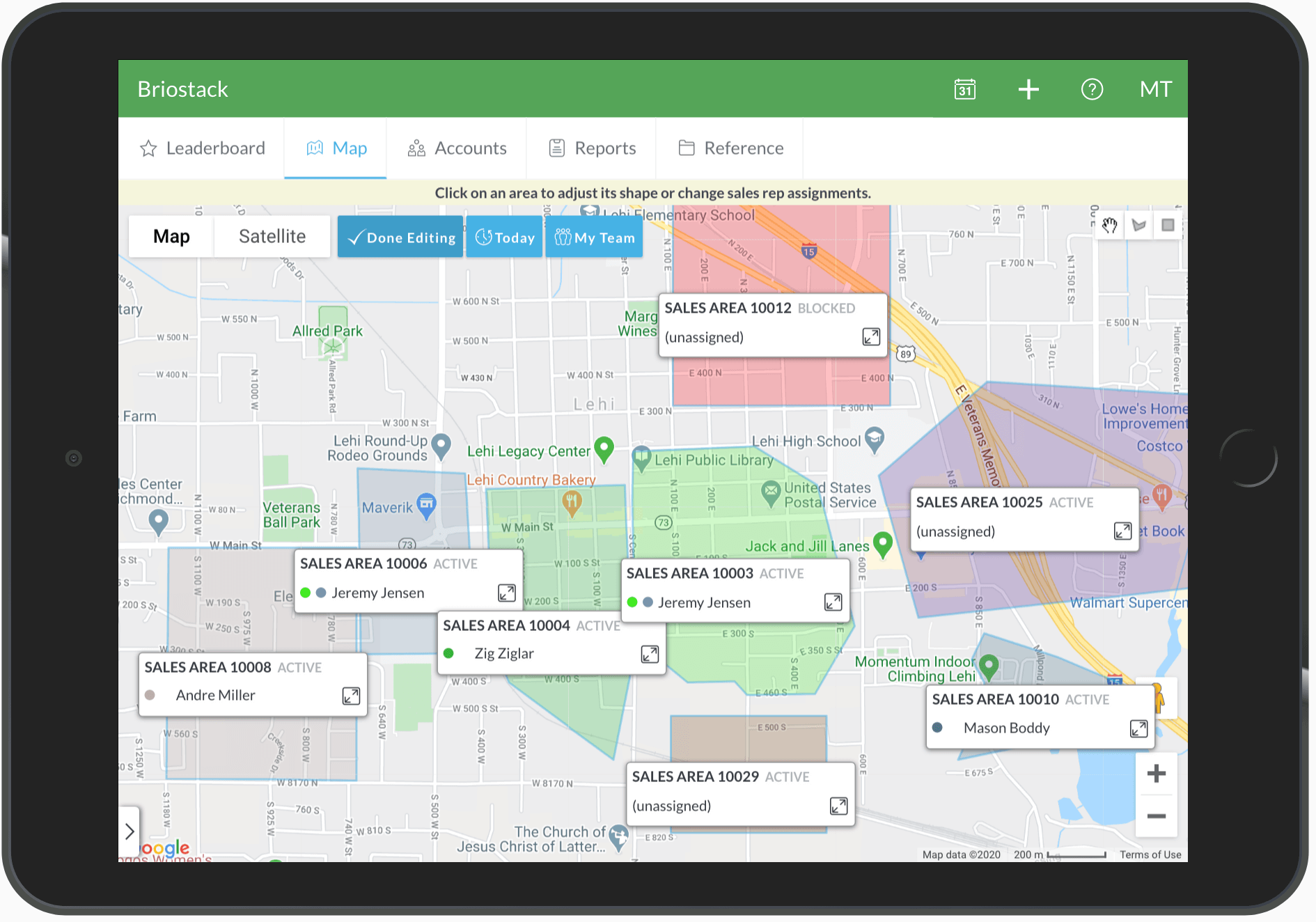This screenshot has height=922, width=1316.
Task: Click the Street View pegman icon
Action: pos(1158,698)
